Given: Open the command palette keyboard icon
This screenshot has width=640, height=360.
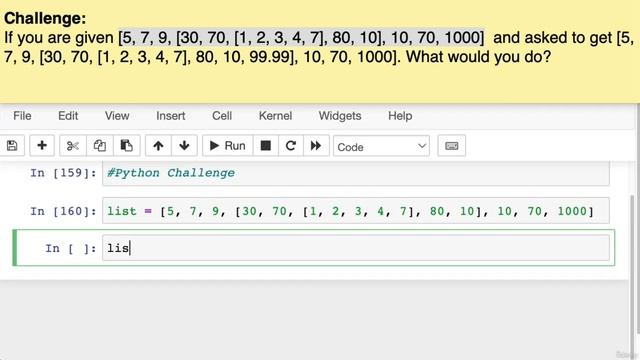Looking at the screenshot, I should pyautogui.click(x=451, y=146).
